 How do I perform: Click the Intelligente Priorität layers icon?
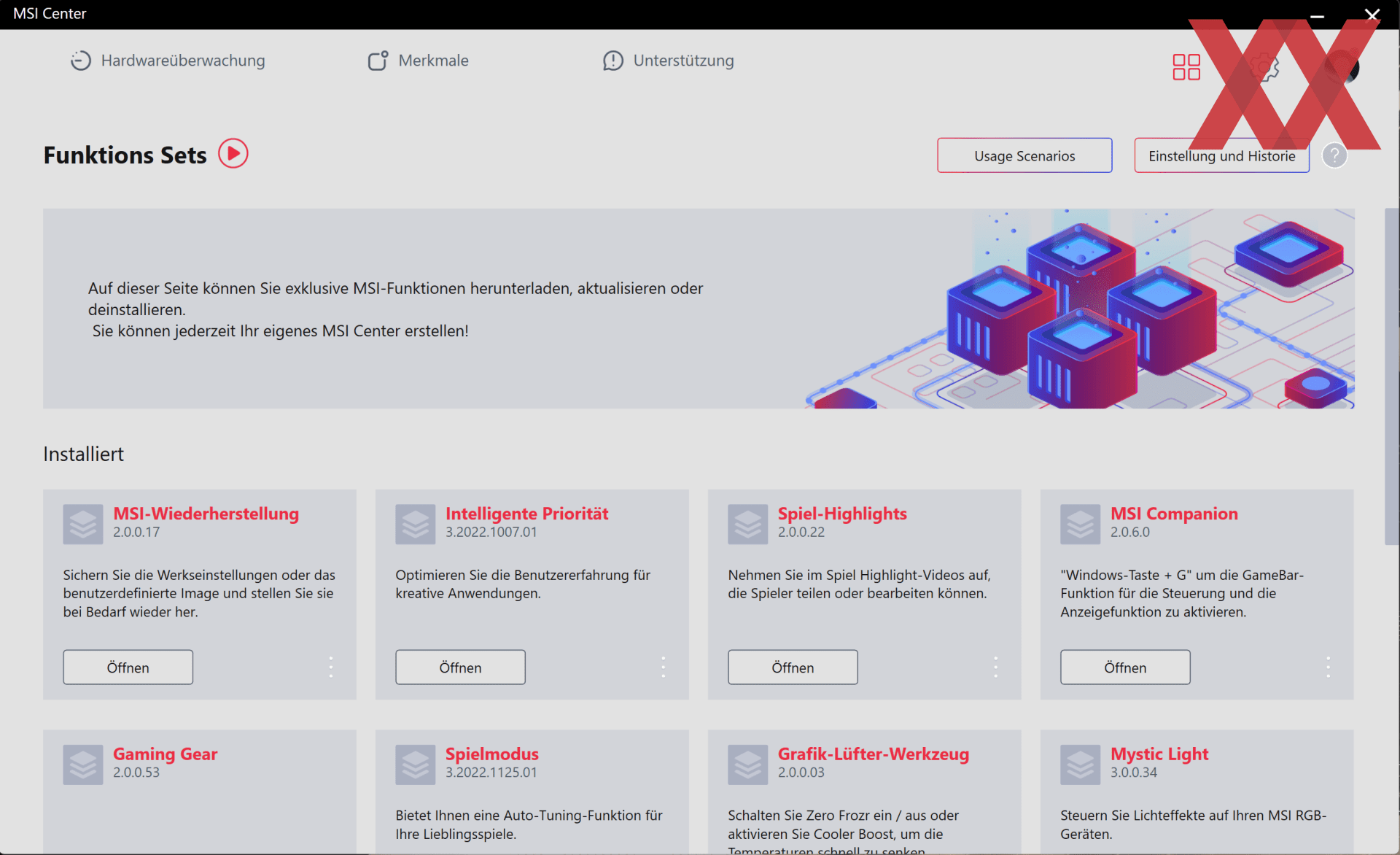click(416, 524)
